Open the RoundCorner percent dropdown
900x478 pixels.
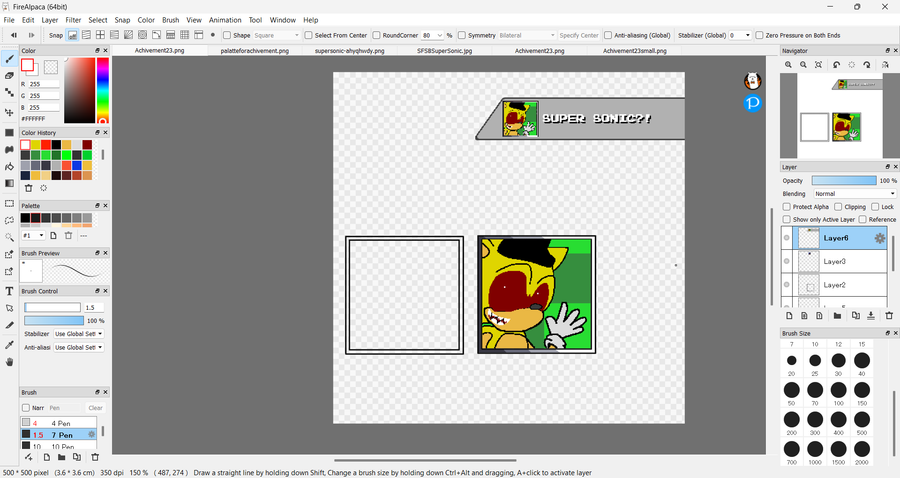point(433,35)
